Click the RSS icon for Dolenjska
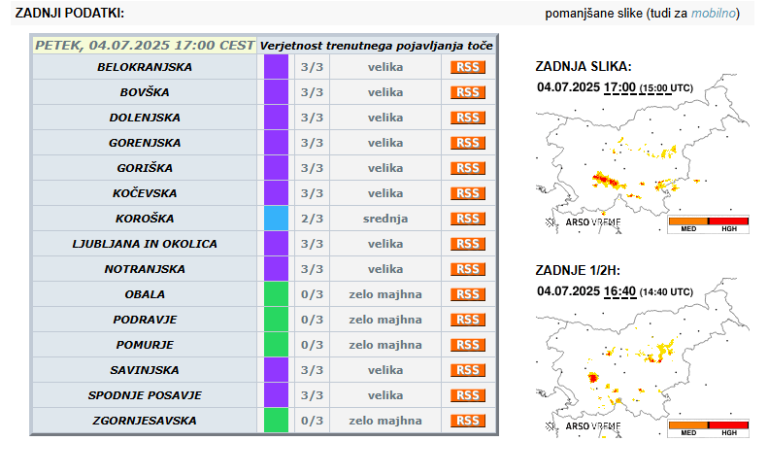Screen dimensions: 768x475 (468, 117)
